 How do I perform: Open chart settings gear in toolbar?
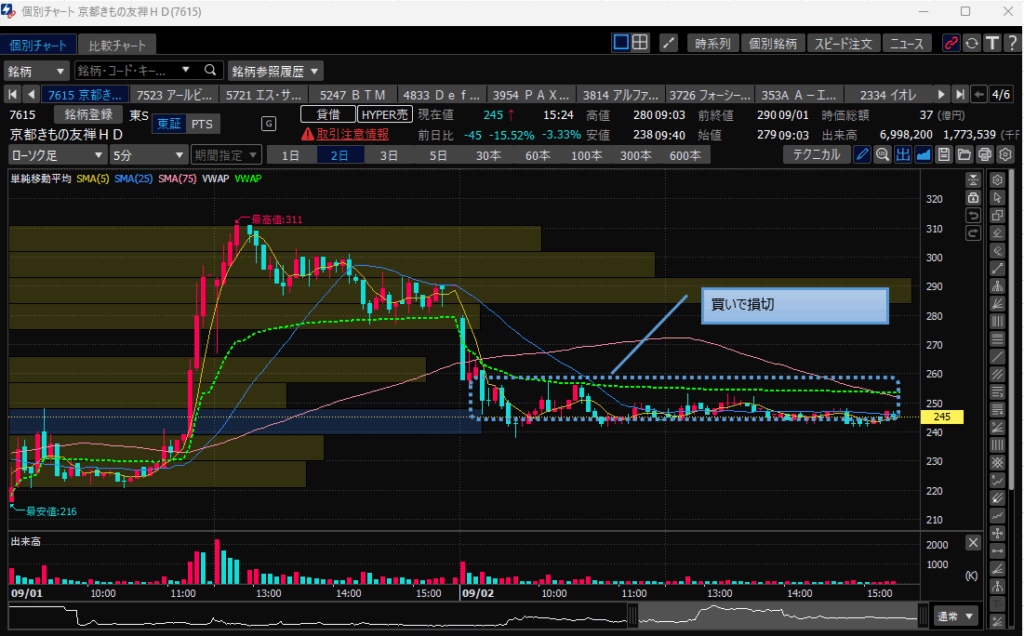tap(1005, 155)
